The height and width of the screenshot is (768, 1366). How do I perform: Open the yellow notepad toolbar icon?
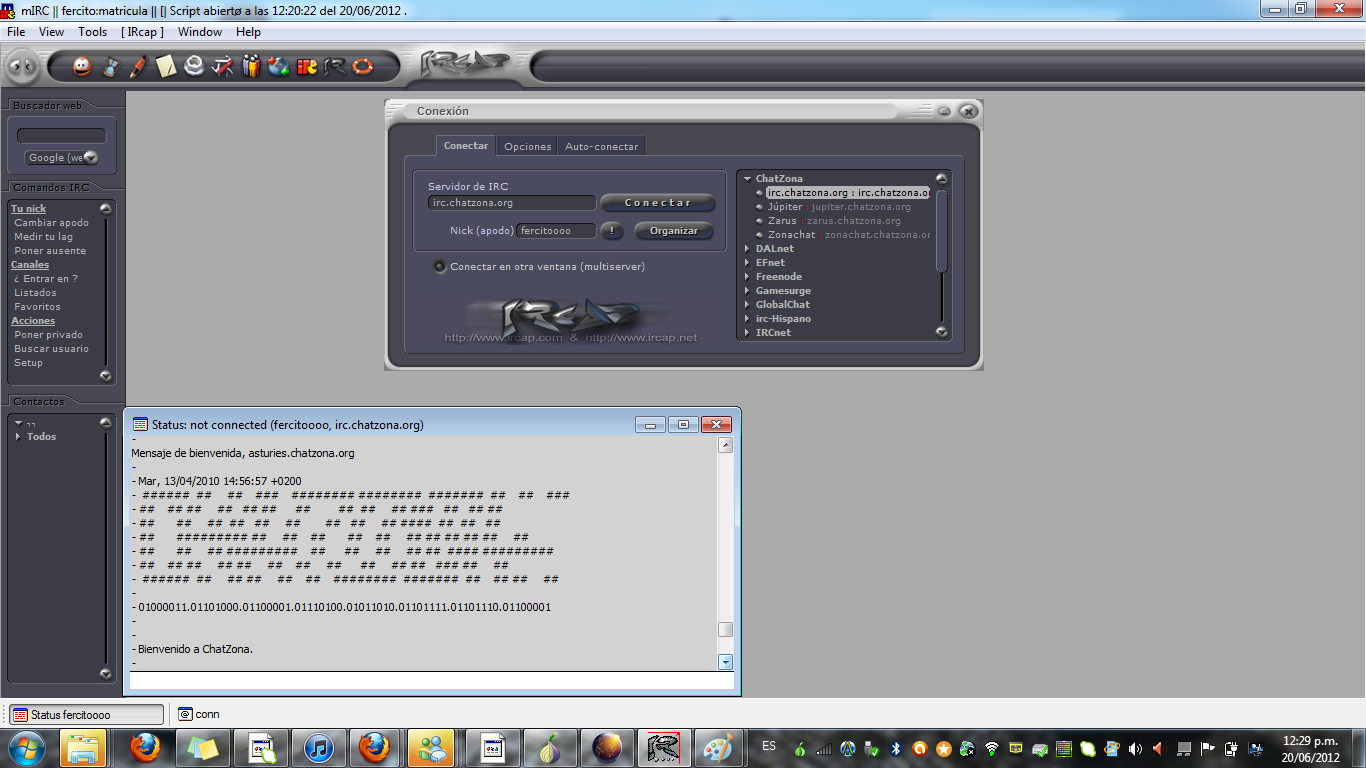click(x=166, y=67)
